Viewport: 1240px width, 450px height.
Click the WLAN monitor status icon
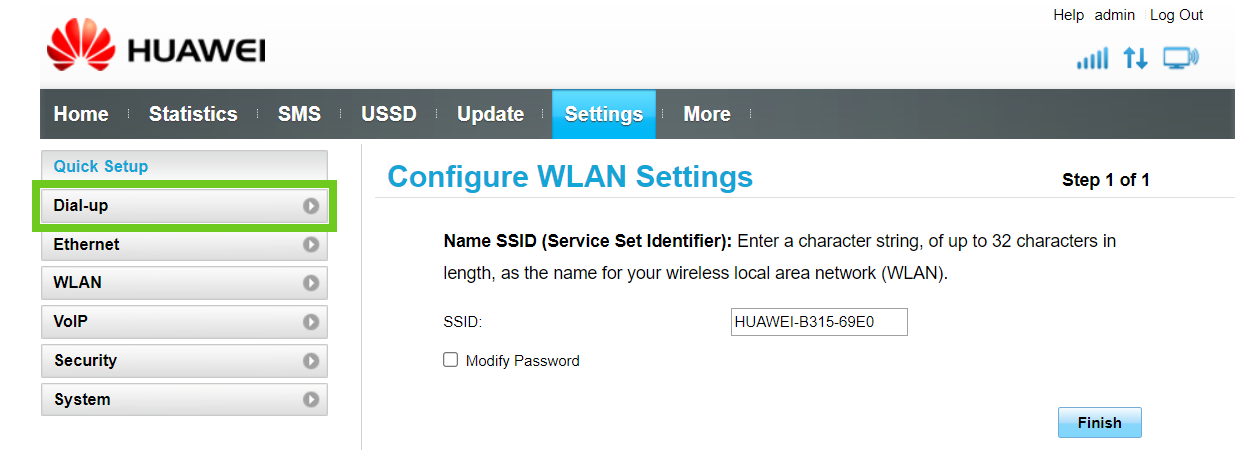click(x=1180, y=58)
